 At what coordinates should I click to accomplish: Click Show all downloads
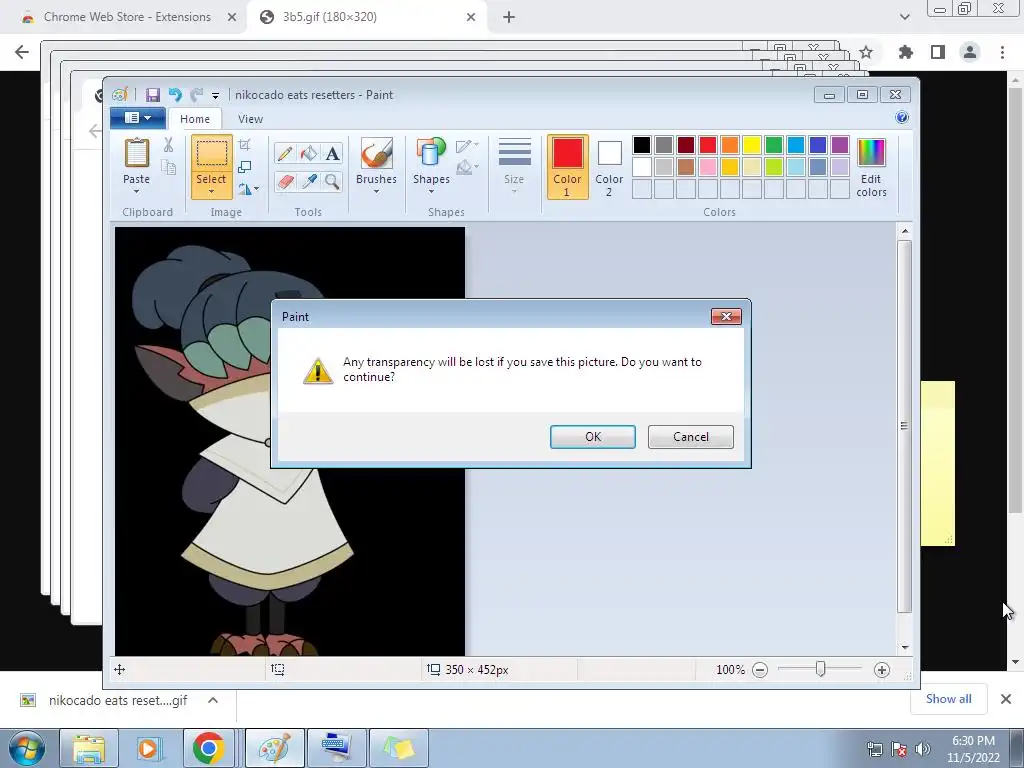click(x=948, y=699)
